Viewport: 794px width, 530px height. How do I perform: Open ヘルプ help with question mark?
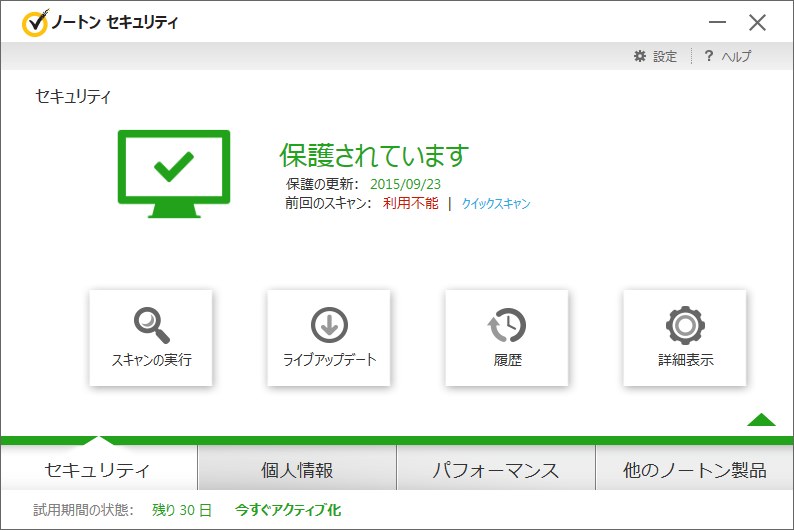pyautogui.click(x=728, y=56)
